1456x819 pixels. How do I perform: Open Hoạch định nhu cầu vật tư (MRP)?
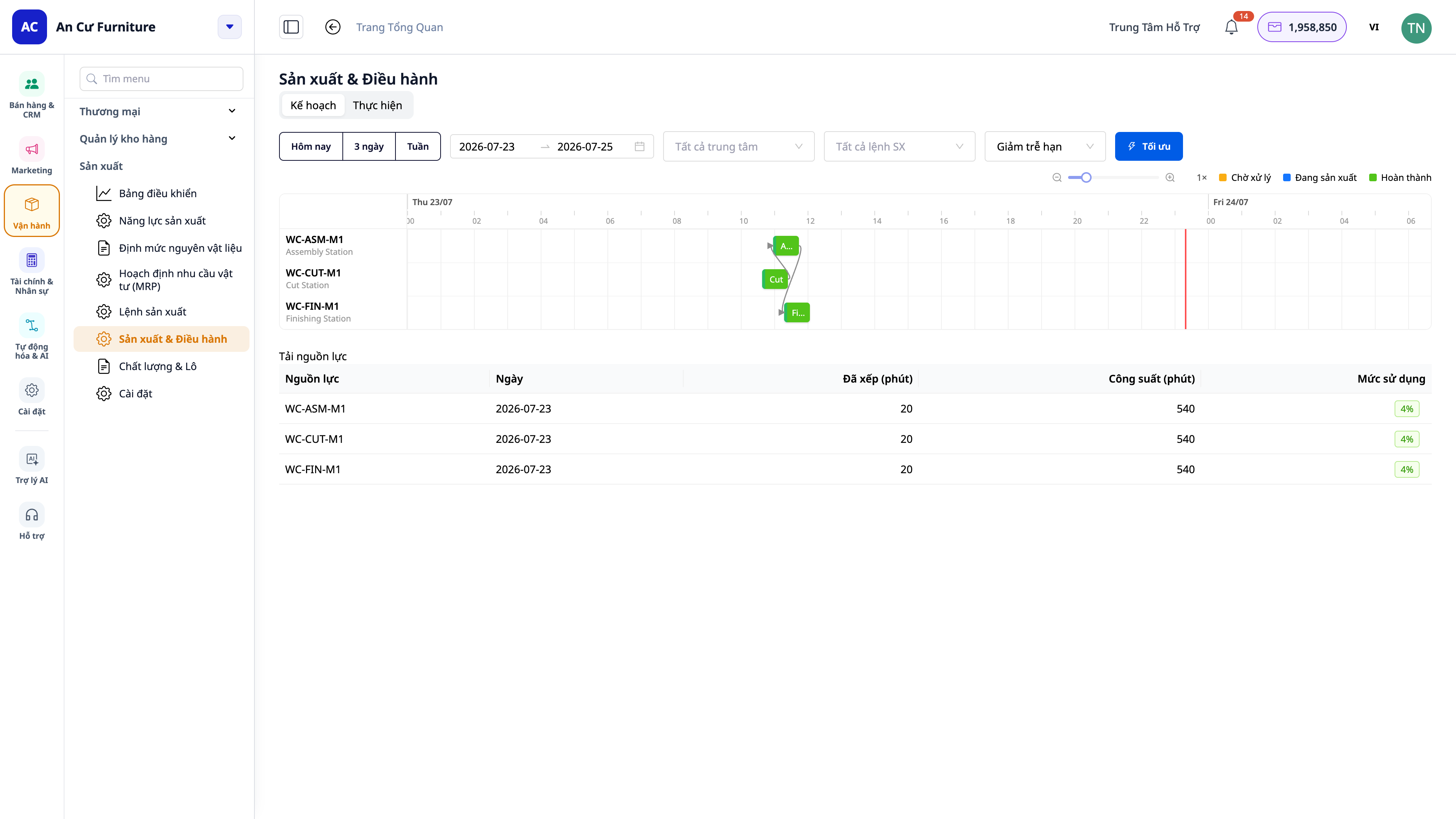click(162, 280)
